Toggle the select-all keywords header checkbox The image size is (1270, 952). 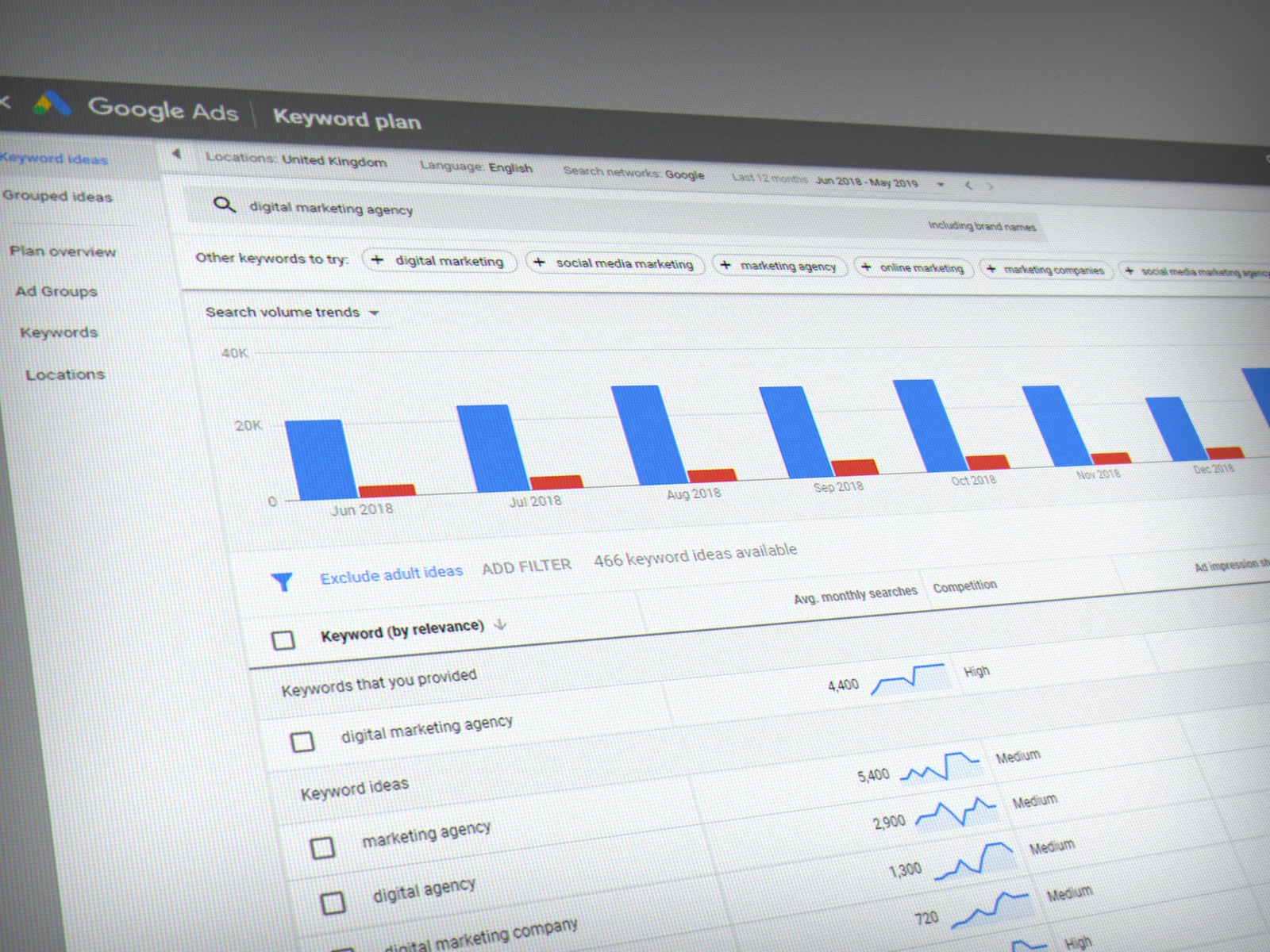pos(283,639)
